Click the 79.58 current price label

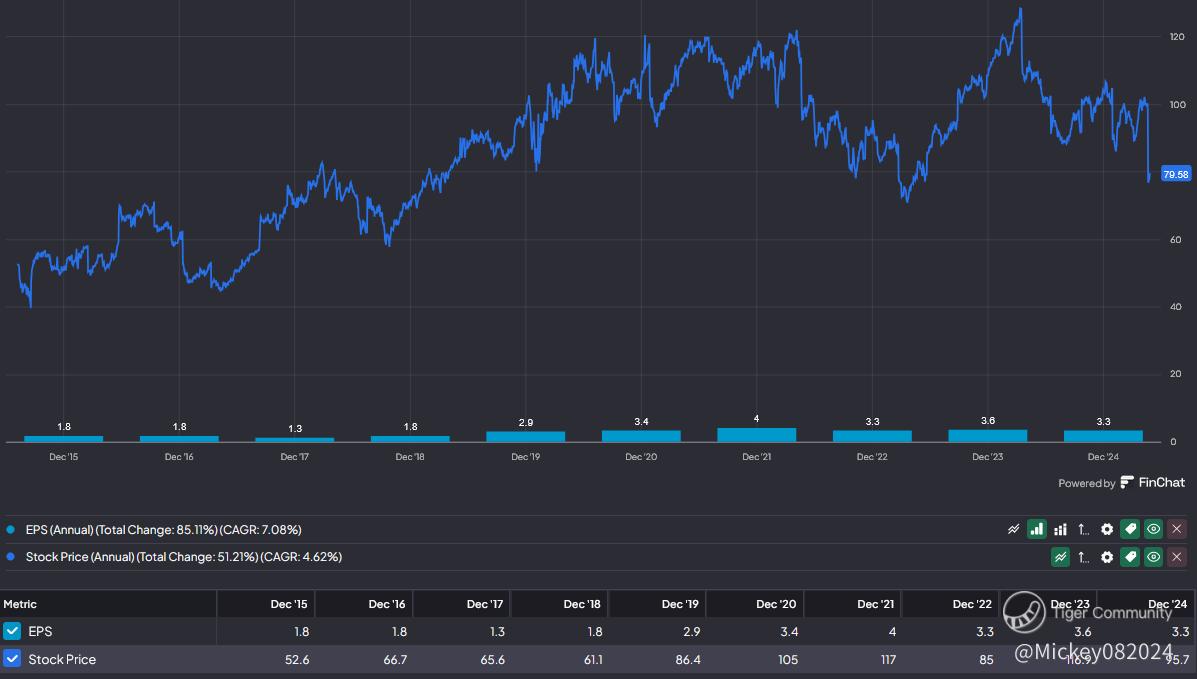point(1176,174)
